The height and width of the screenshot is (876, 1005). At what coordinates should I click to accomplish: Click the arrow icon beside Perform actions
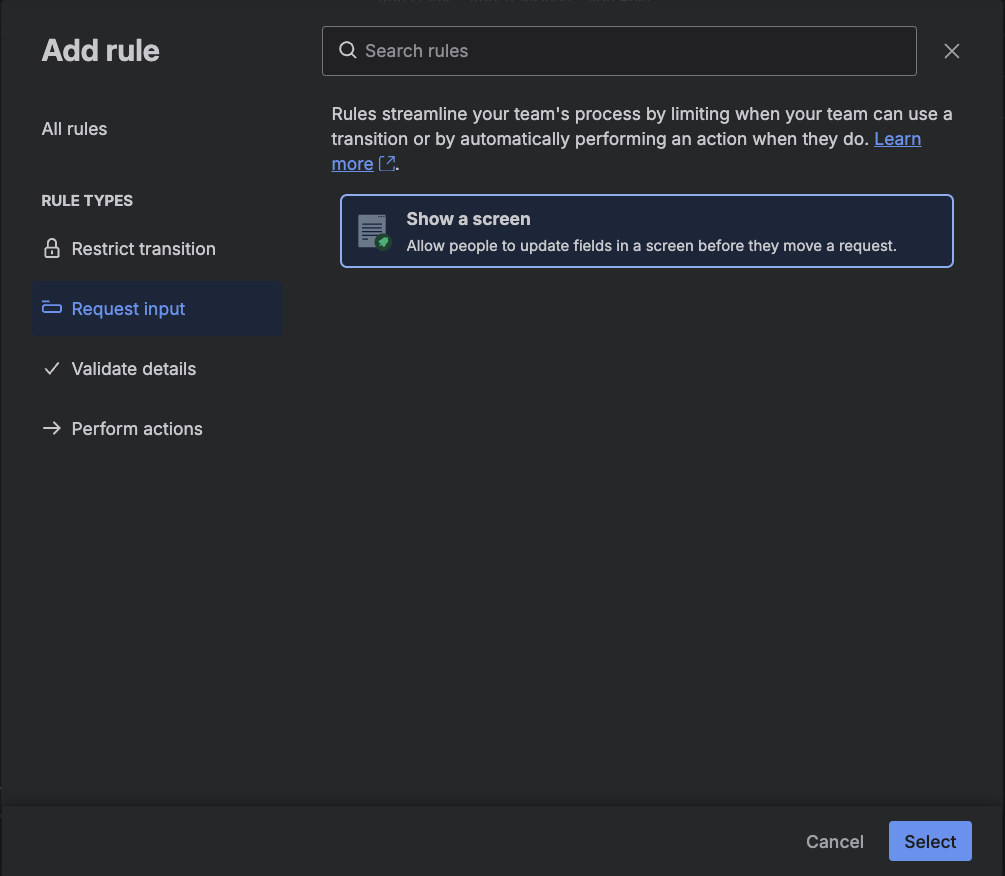pos(52,429)
